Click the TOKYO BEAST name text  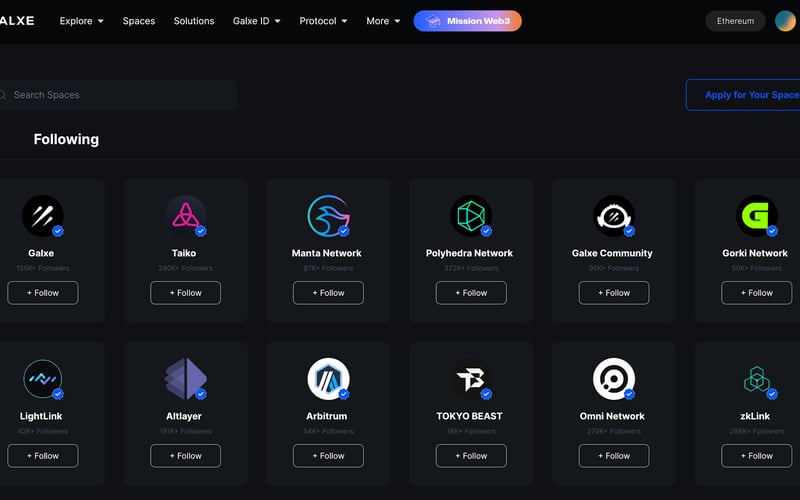(x=469, y=416)
